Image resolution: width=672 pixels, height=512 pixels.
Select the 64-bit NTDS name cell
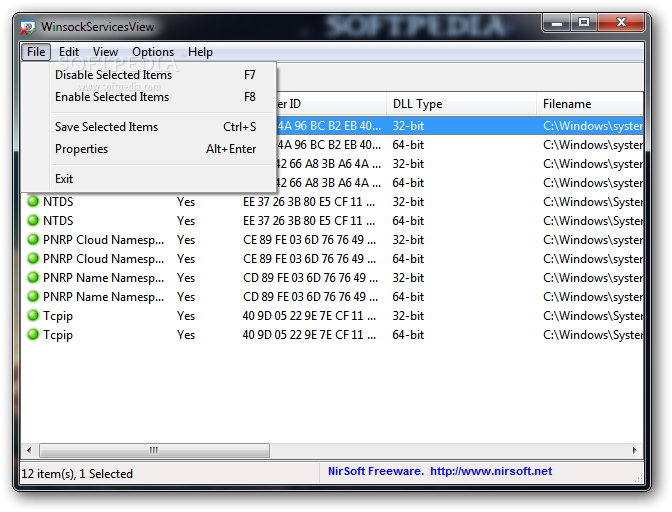[58, 220]
